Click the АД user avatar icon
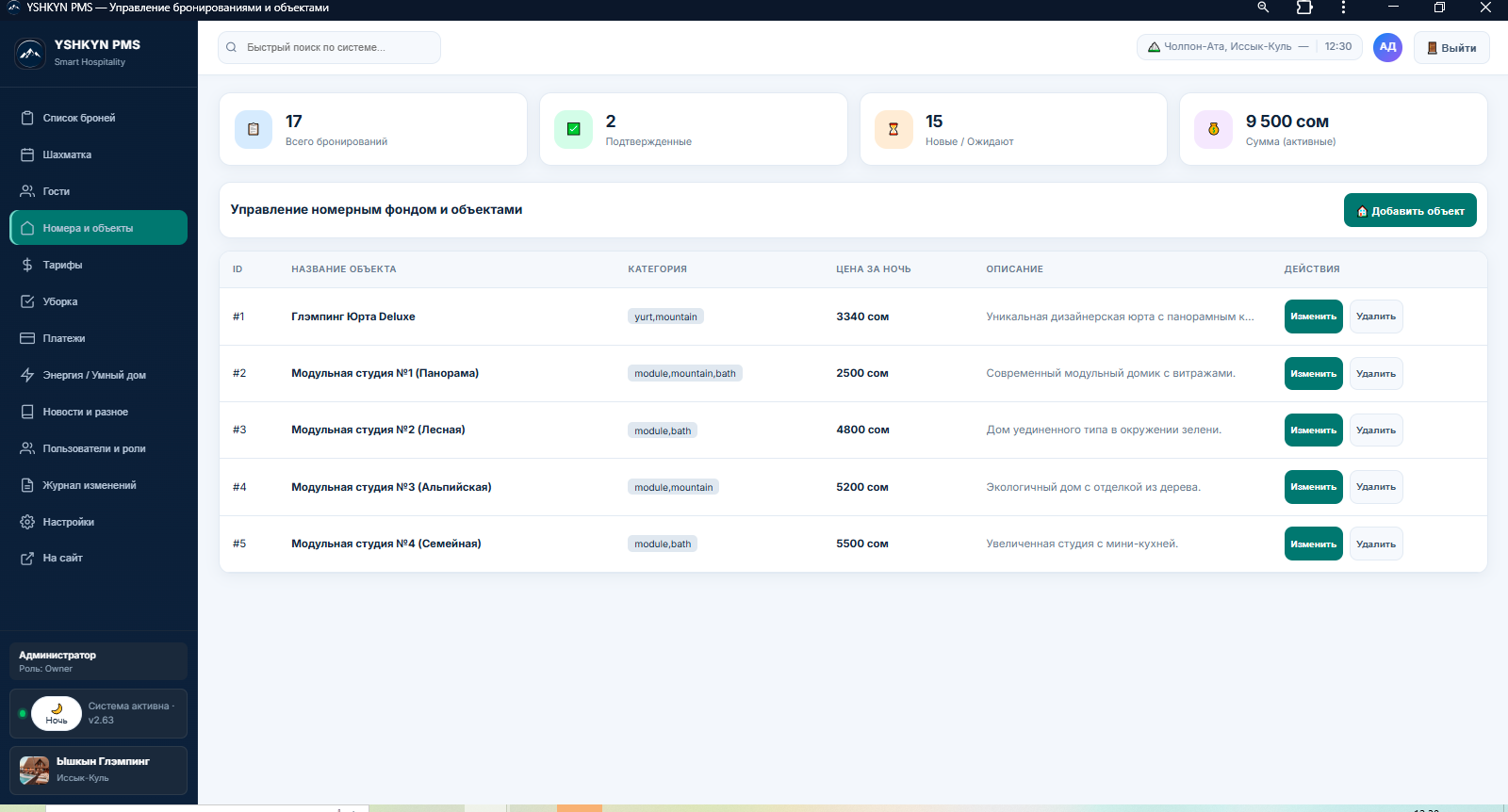Viewport: 1508px width, 812px height. pyautogui.click(x=1387, y=47)
